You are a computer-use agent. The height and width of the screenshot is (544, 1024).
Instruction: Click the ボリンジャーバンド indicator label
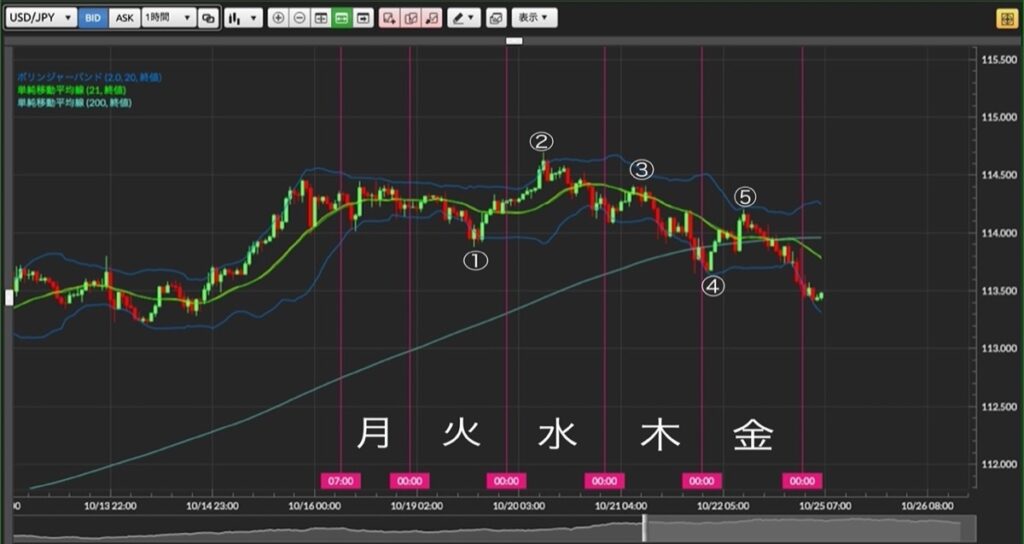click(89, 77)
